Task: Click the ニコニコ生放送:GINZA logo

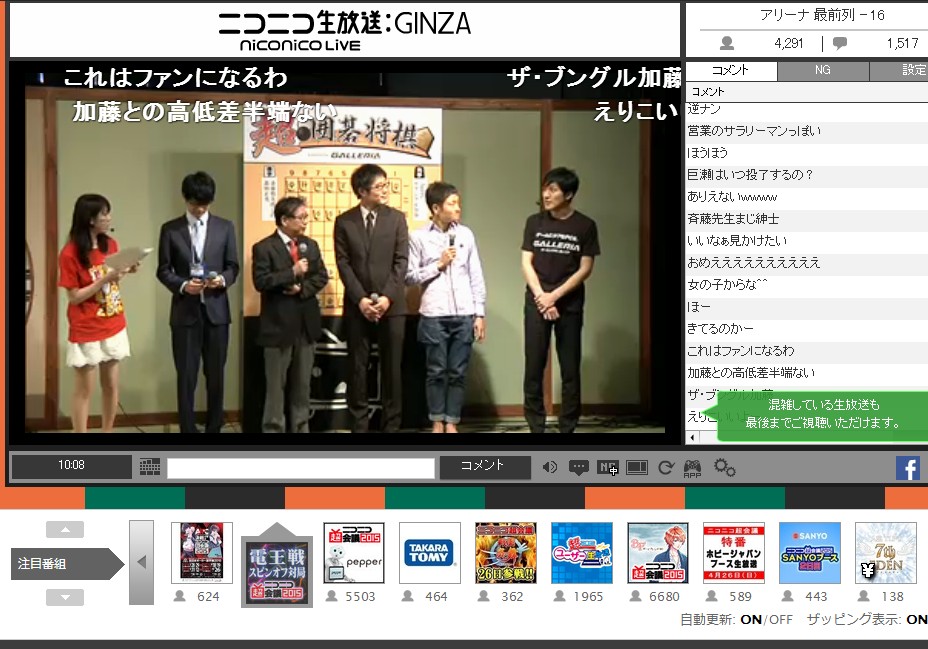Action: point(344,31)
